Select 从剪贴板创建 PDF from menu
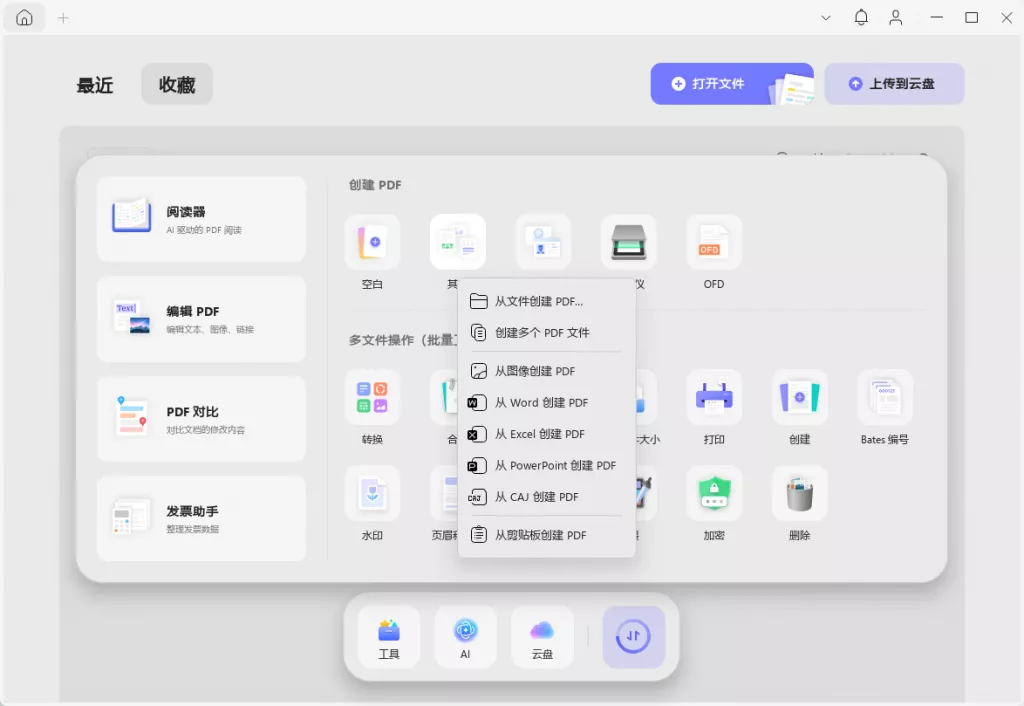This screenshot has width=1024, height=706. tap(540, 535)
